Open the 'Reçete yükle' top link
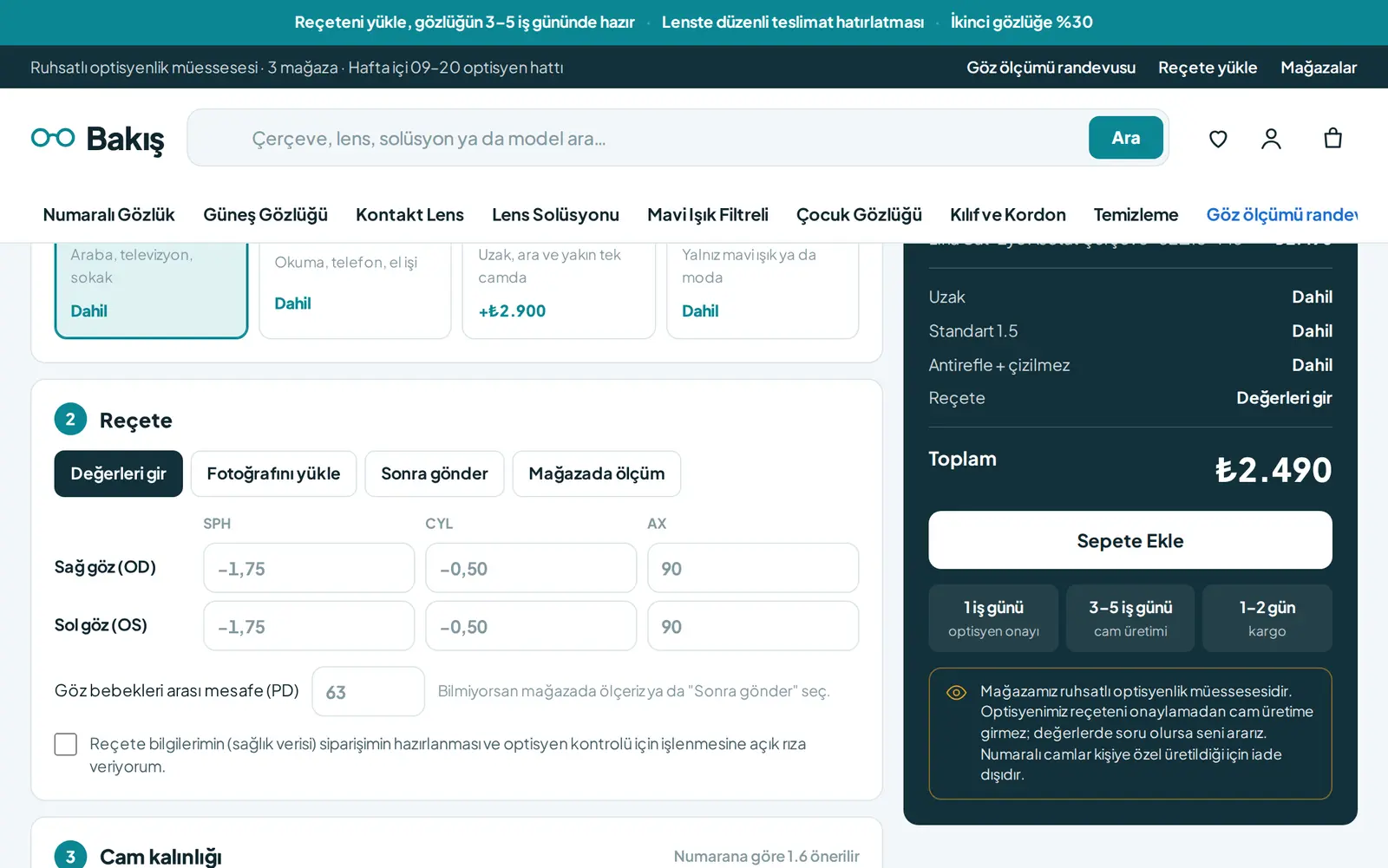The width and height of the screenshot is (1388, 868). 1208,68
